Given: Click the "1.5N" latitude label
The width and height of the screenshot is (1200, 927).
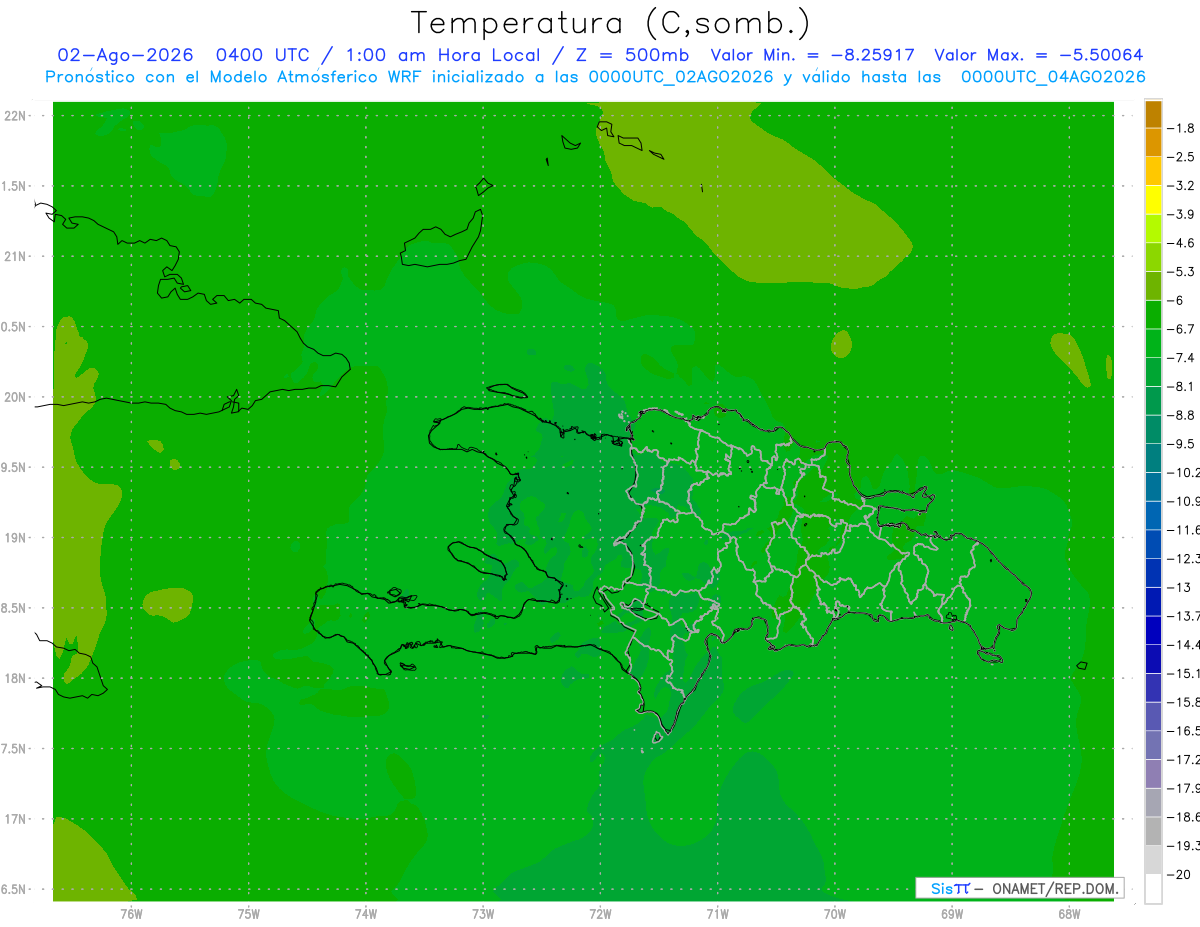Looking at the screenshot, I should coord(14,186).
